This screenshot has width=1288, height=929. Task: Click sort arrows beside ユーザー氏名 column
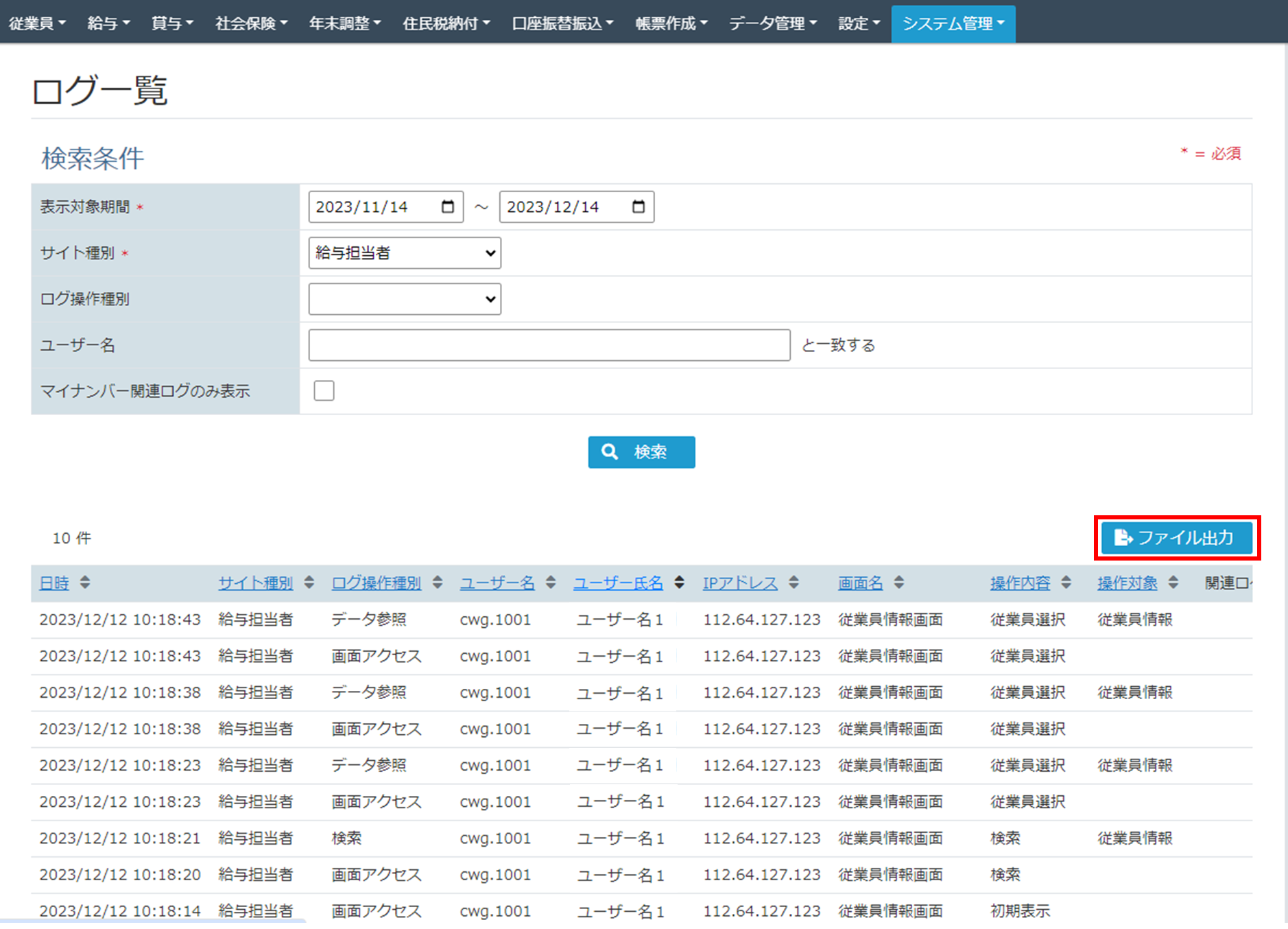point(679,583)
